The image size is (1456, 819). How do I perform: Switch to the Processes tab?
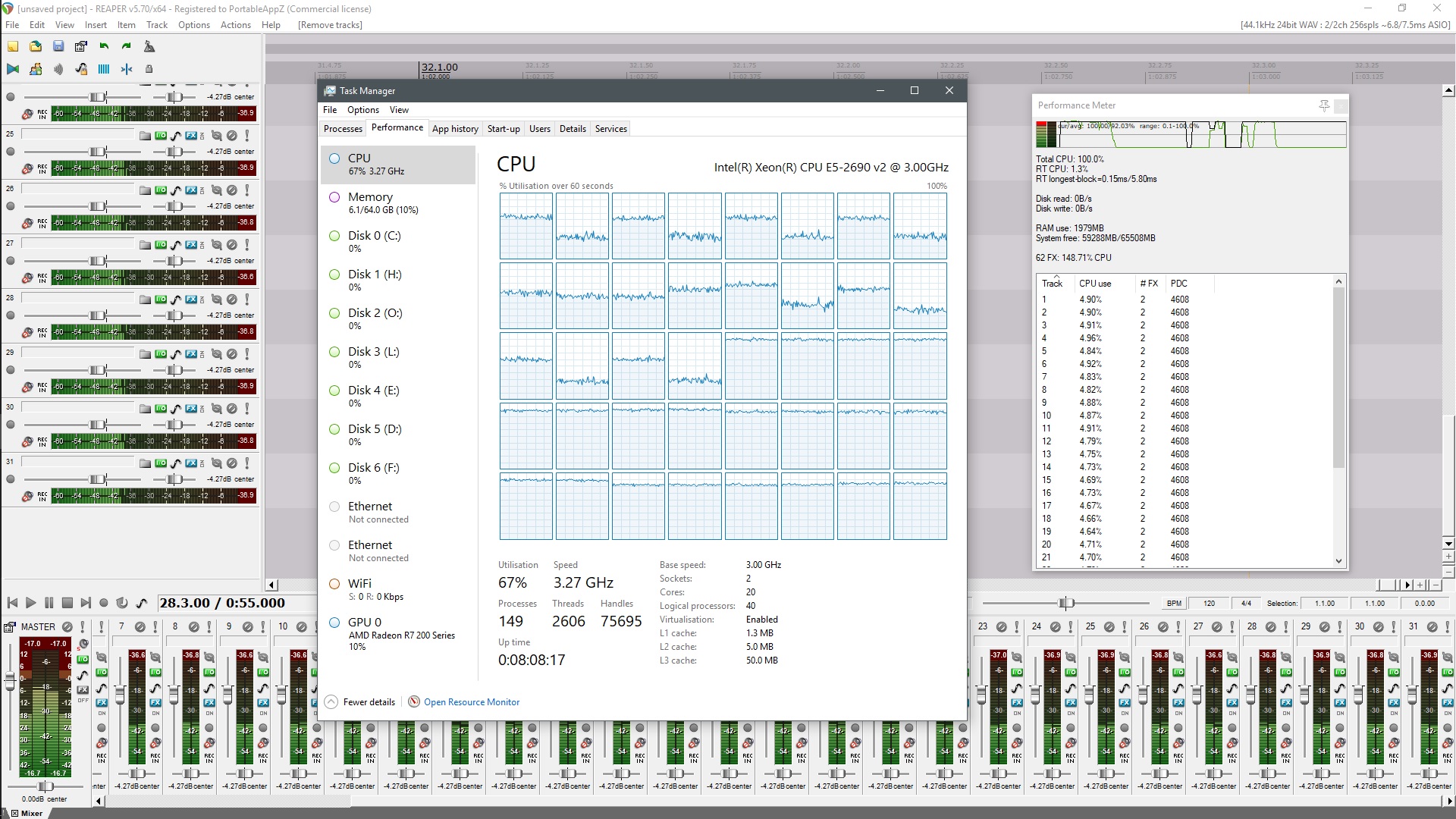click(x=343, y=129)
